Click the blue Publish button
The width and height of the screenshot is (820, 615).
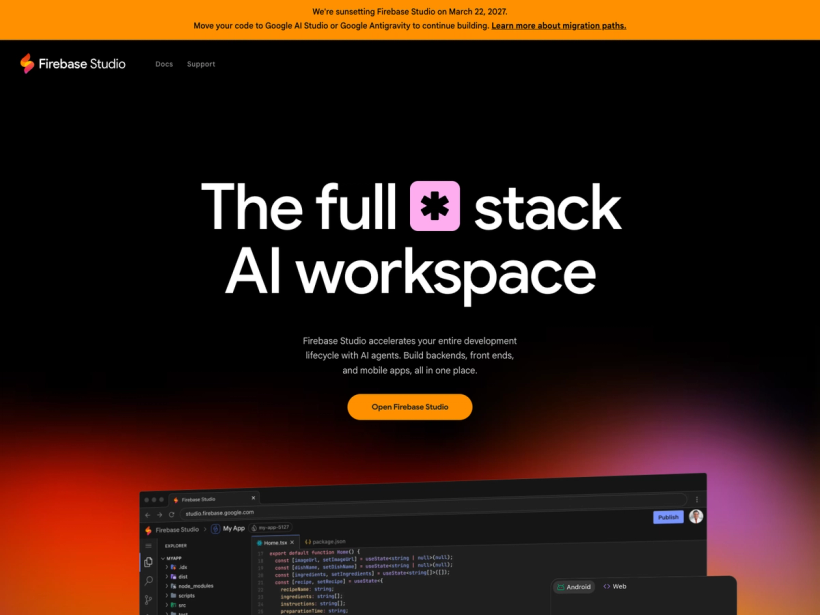(x=668, y=517)
